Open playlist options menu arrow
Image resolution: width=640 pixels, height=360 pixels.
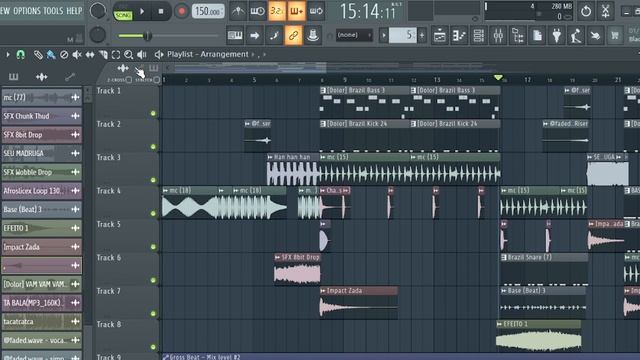pyautogui.click(x=7, y=54)
